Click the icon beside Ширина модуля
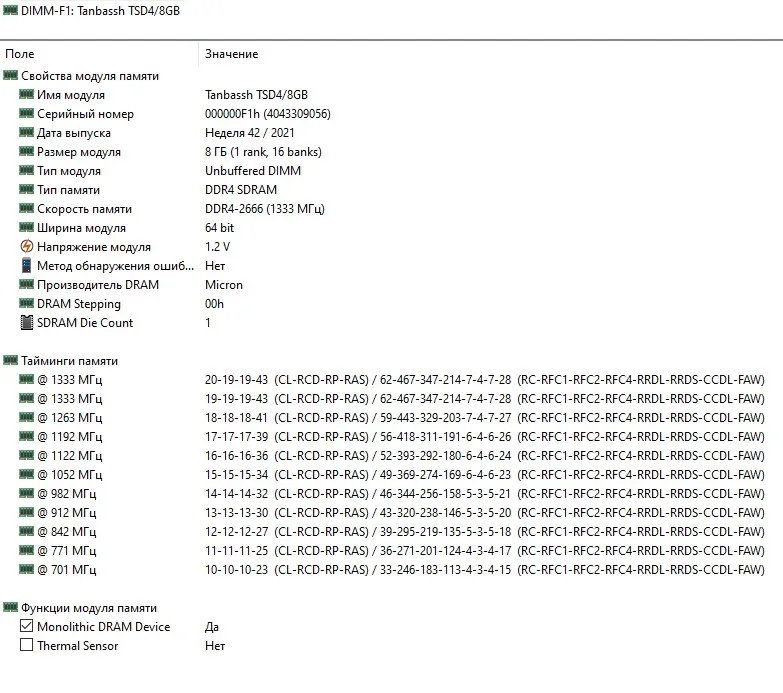Screen dimensions: 783x693 (26, 227)
